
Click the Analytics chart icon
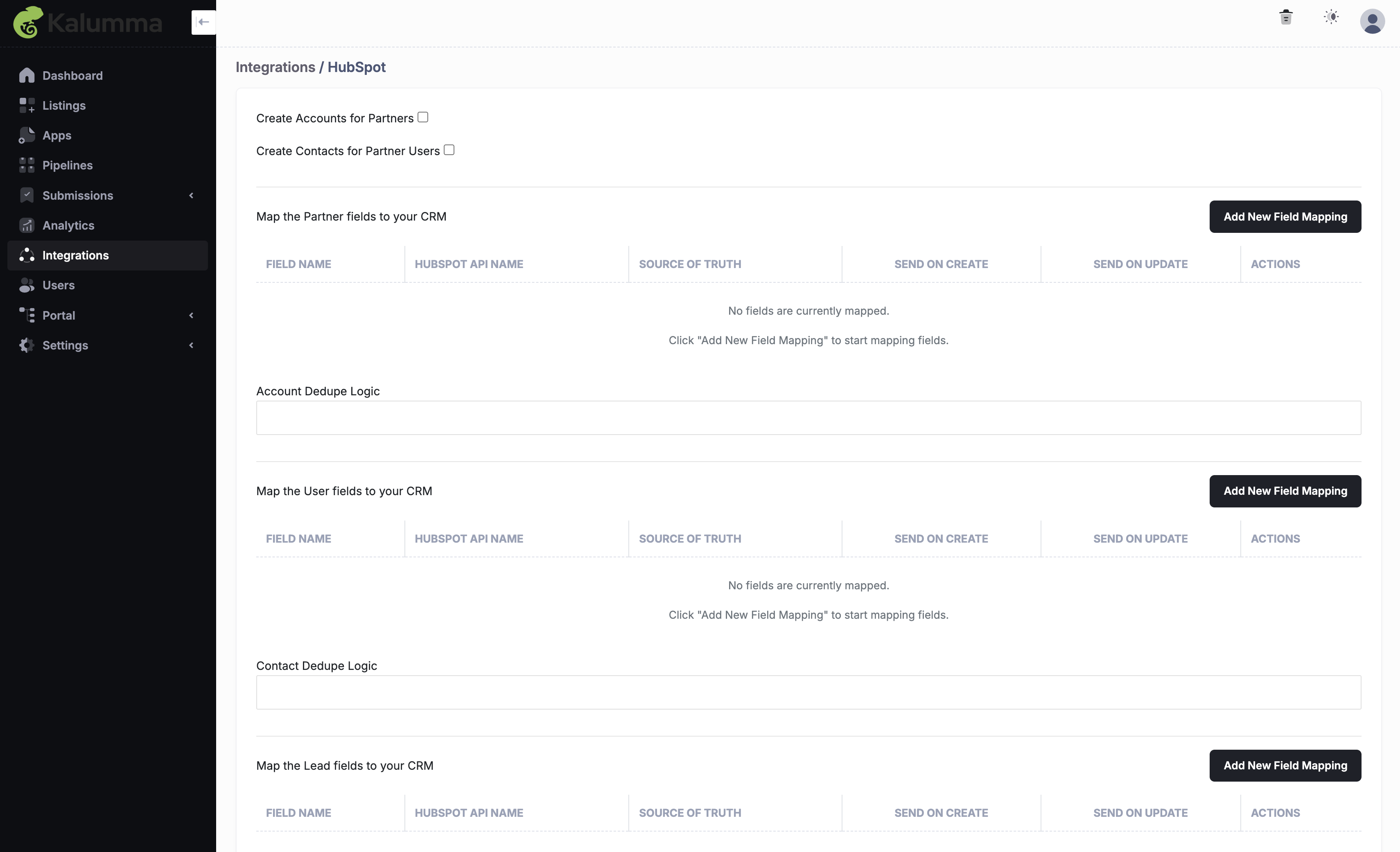(27, 225)
